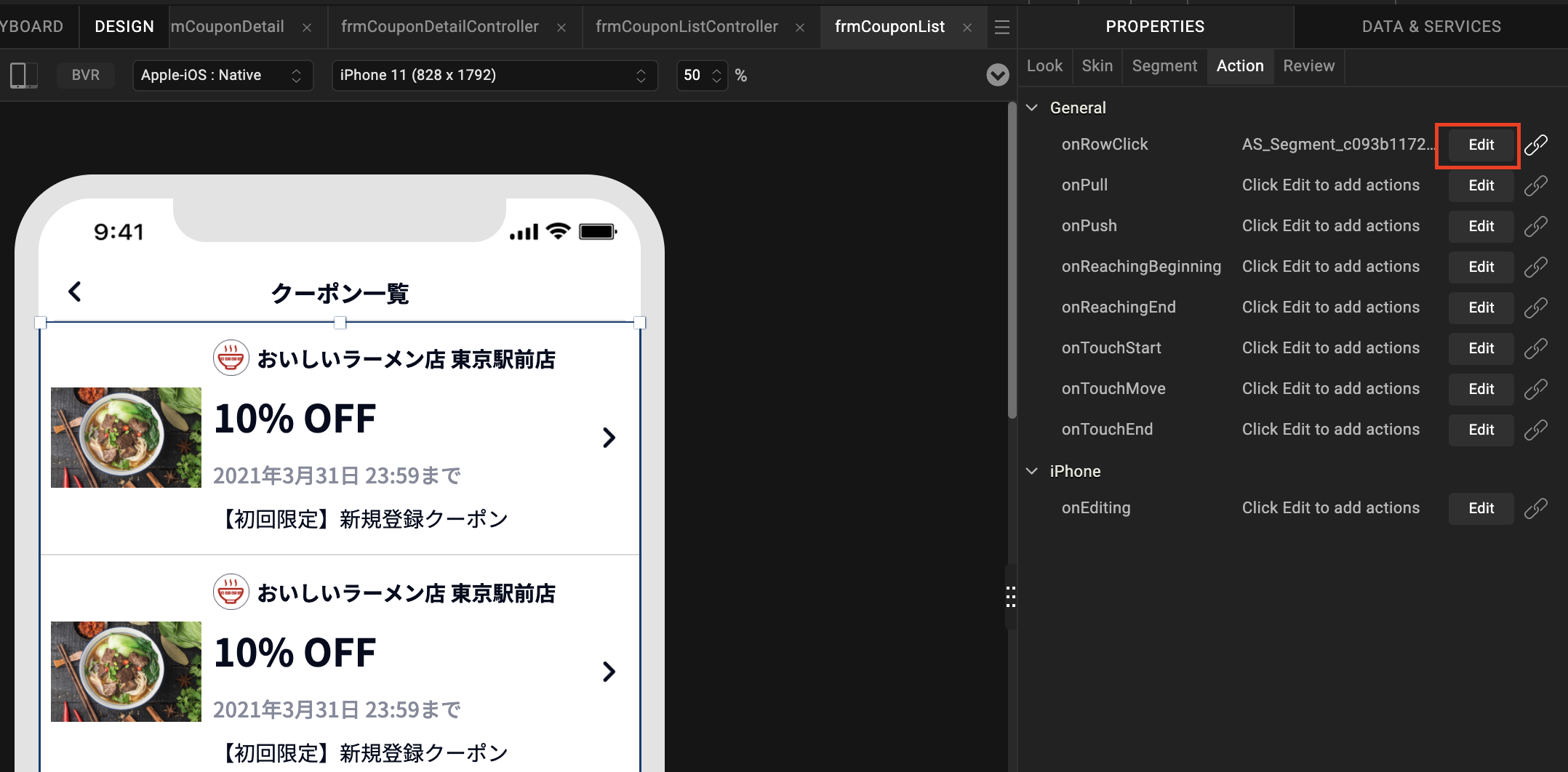The image size is (1568, 772).
Task: Click the circular chevron icon above the canvas
Action: coord(997,76)
